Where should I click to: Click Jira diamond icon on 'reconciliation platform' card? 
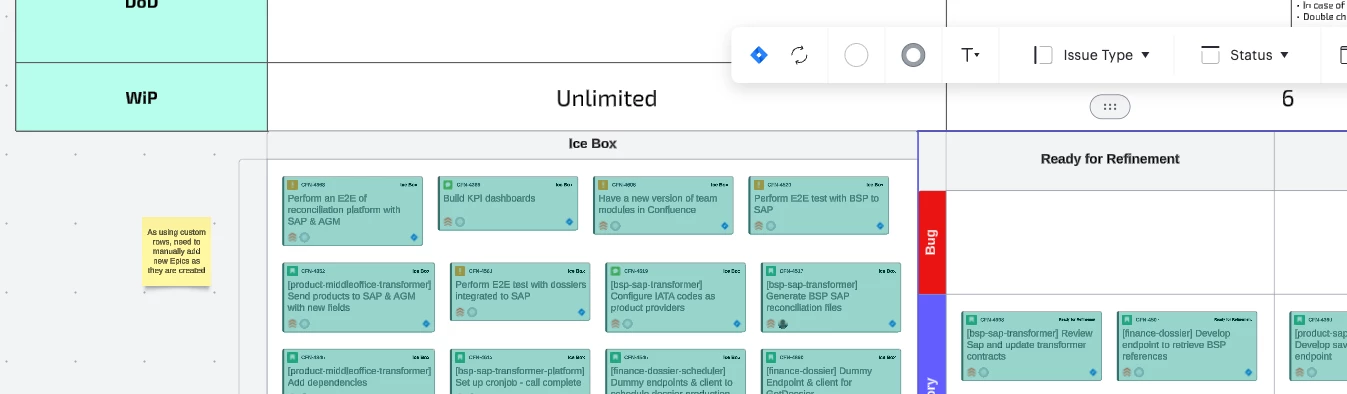tap(414, 237)
